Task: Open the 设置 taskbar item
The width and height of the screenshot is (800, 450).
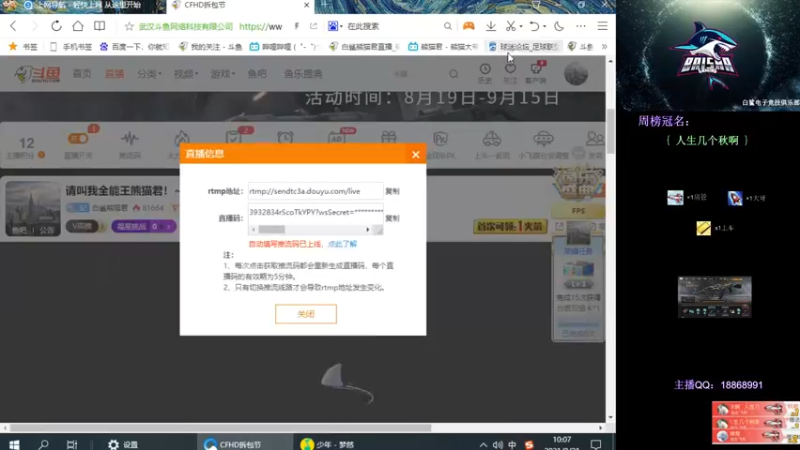Action: (123, 444)
